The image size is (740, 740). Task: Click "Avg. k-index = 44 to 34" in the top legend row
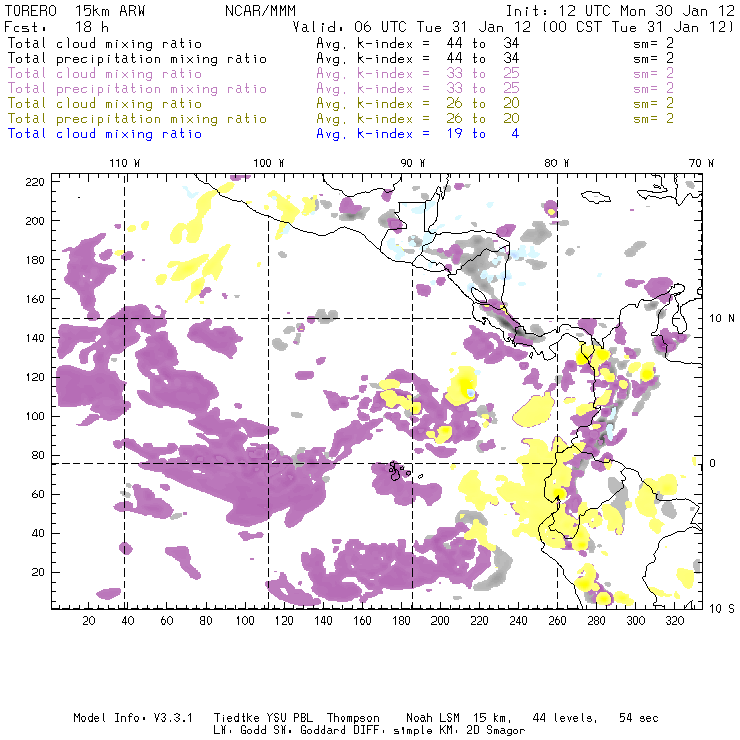tap(418, 44)
